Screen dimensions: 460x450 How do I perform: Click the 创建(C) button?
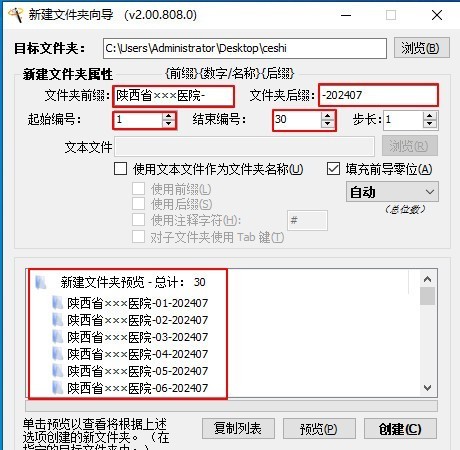tap(400, 429)
